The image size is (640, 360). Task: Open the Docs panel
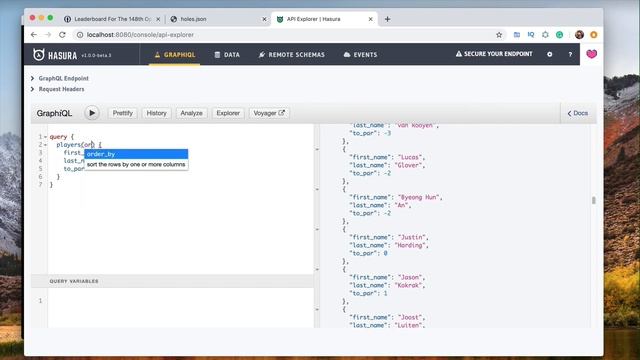[578, 113]
